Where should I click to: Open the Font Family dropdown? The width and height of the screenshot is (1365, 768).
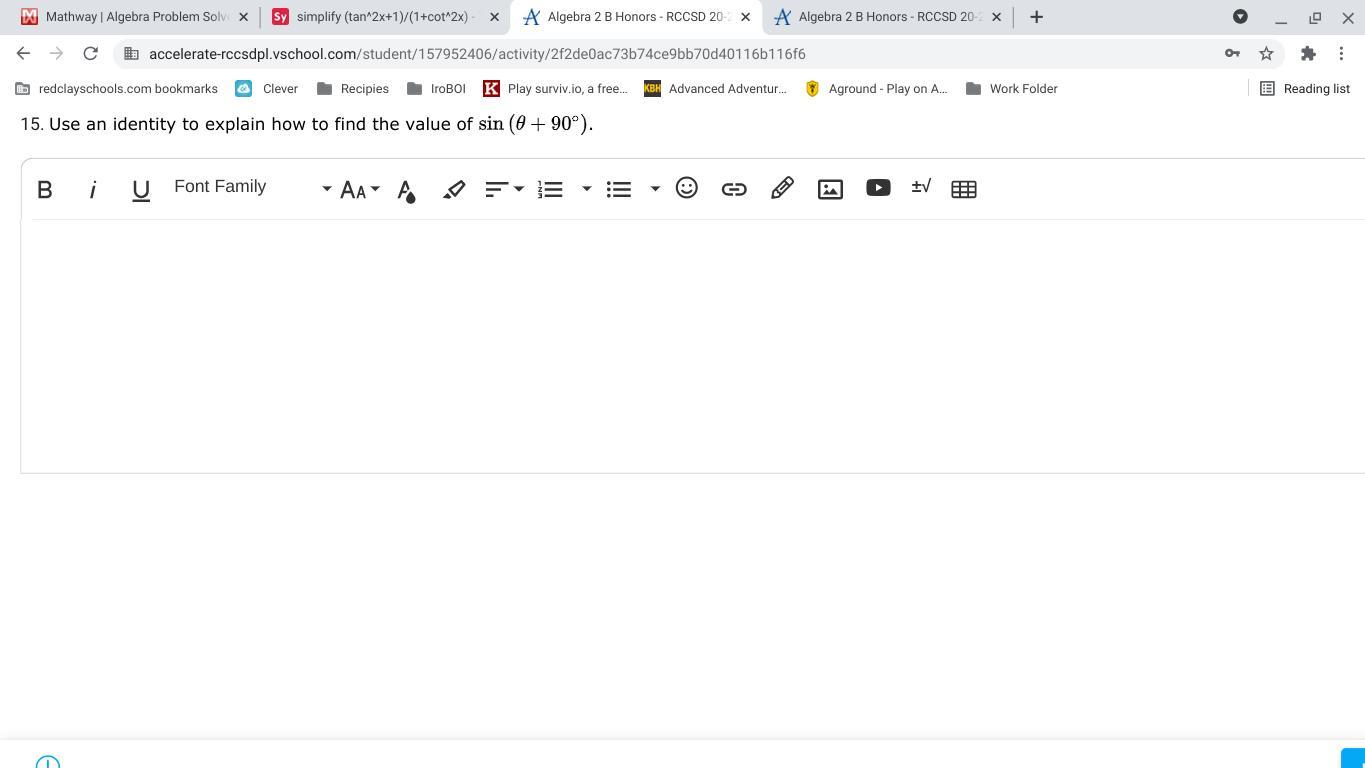252,188
